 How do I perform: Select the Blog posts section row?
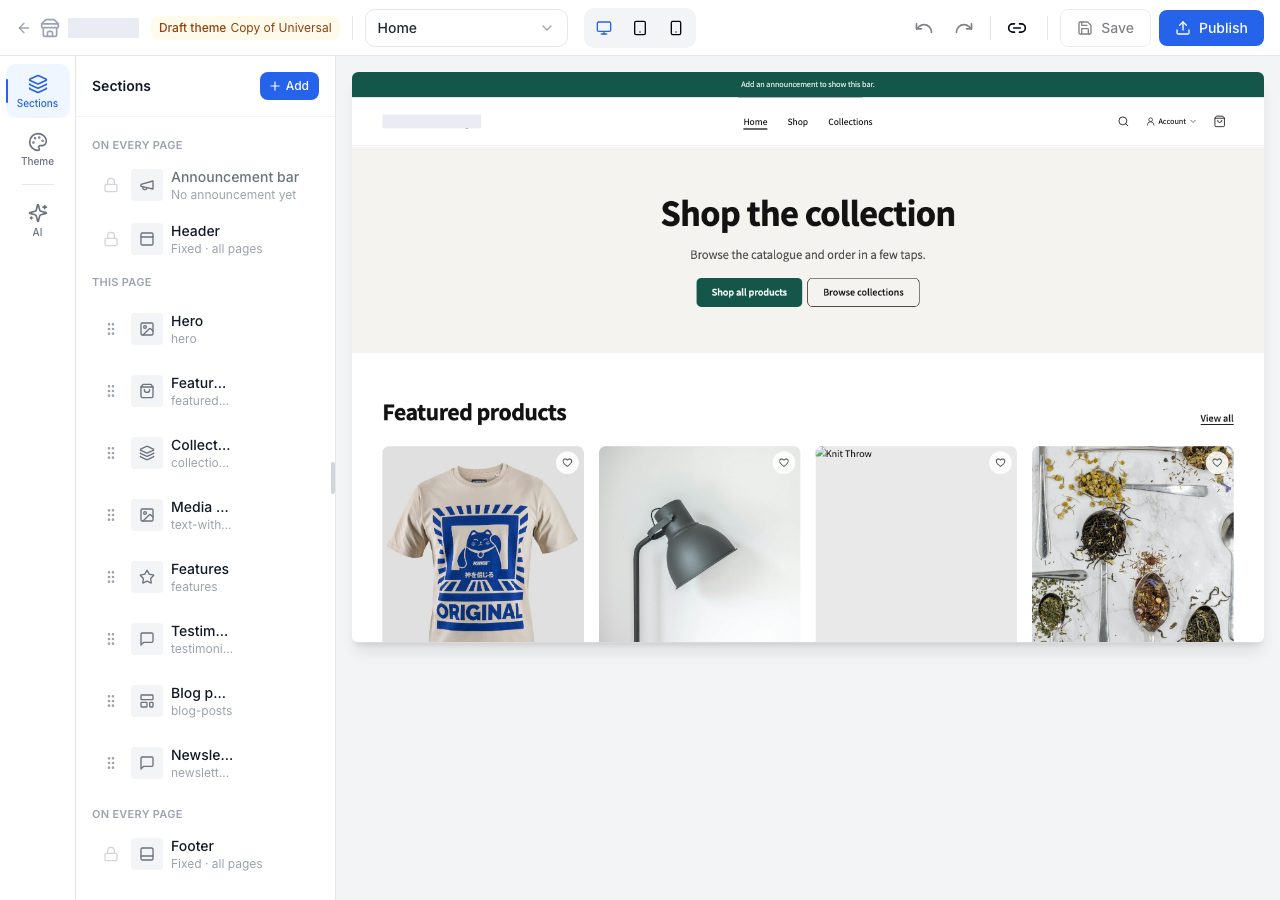click(x=205, y=701)
